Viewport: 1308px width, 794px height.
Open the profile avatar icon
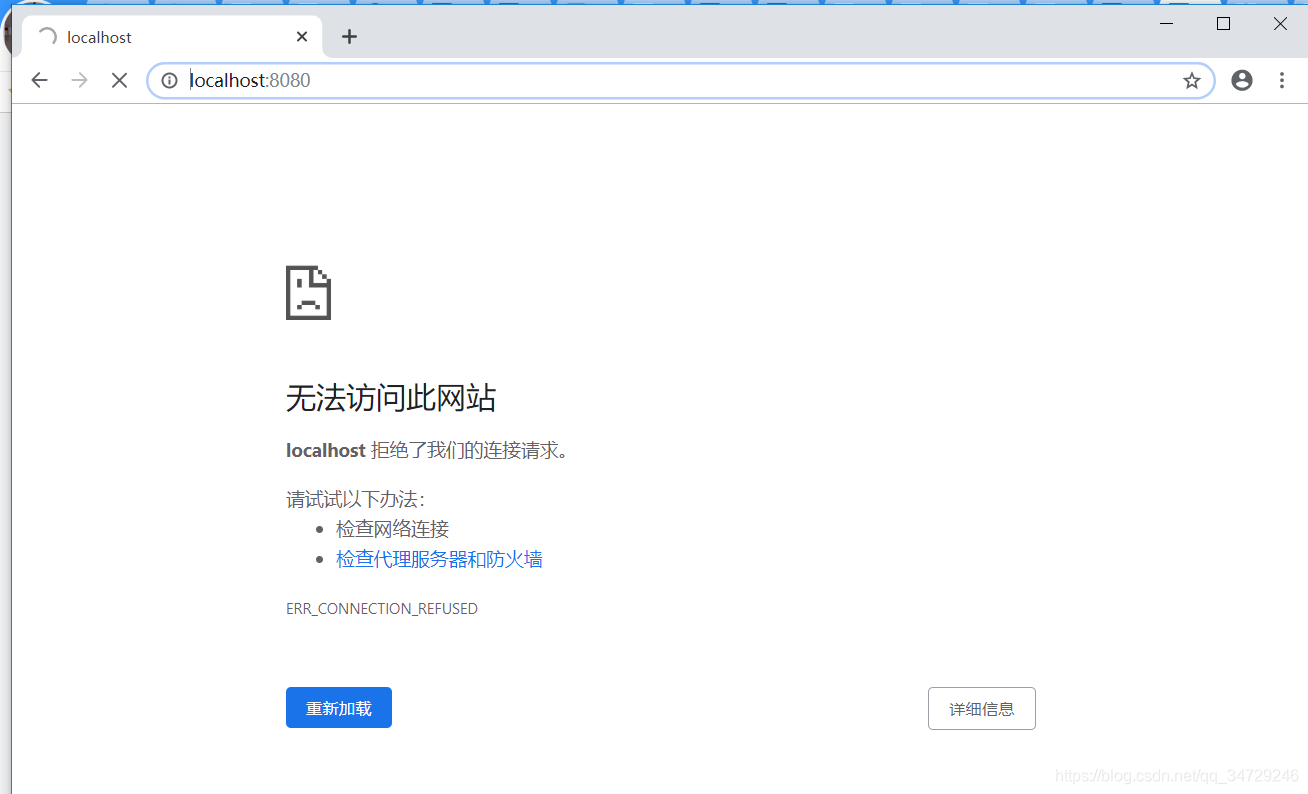(1242, 80)
